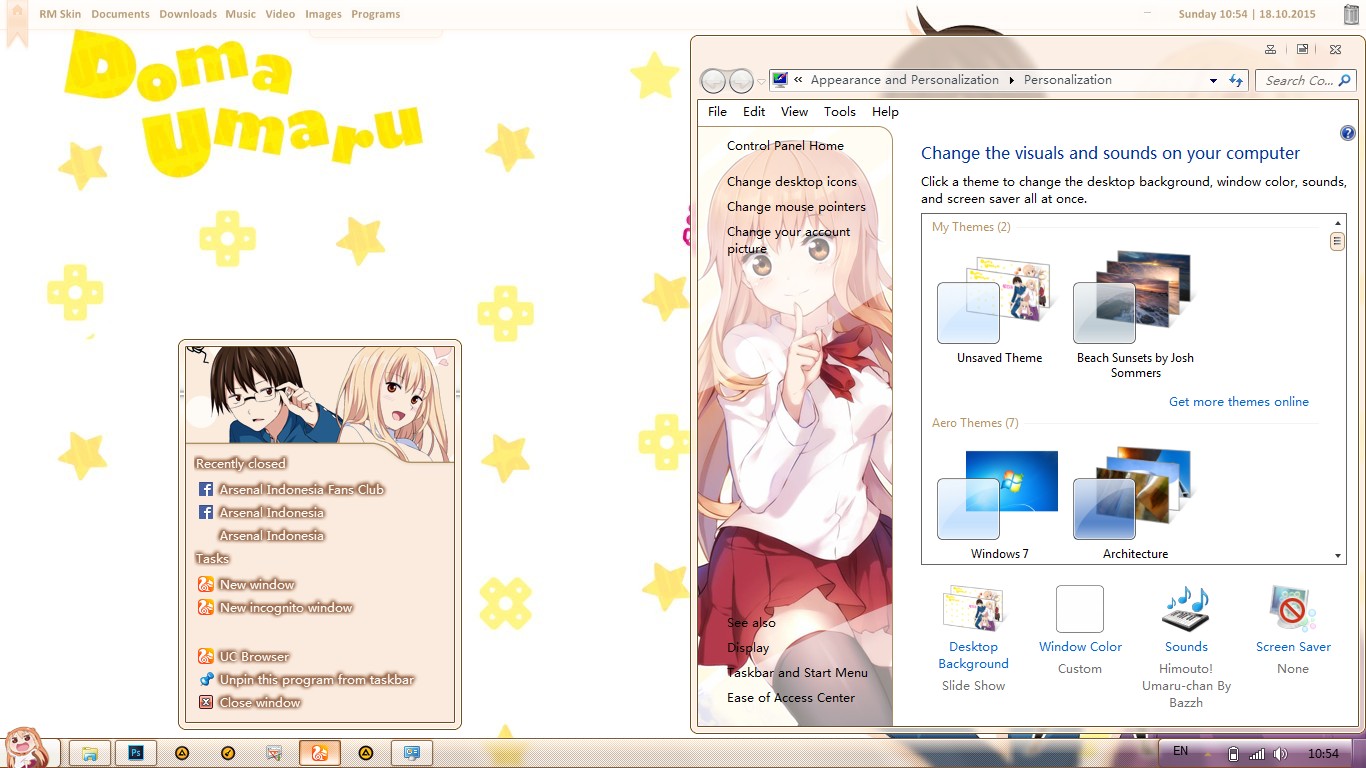Screen dimensions: 1366x768
Task: Open the Tools menu
Action: click(x=839, y=111)
